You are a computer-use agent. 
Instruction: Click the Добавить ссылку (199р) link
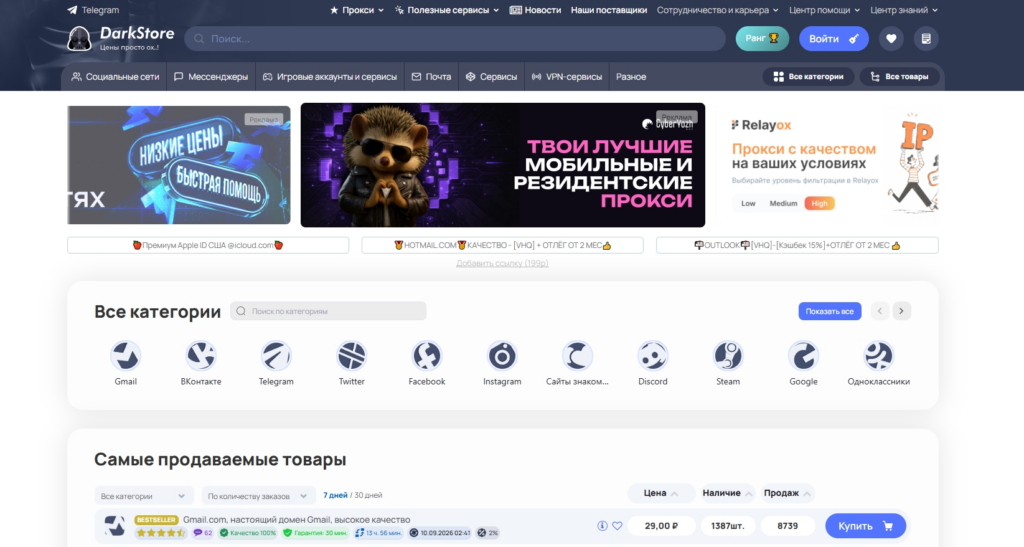pos(502,263)
